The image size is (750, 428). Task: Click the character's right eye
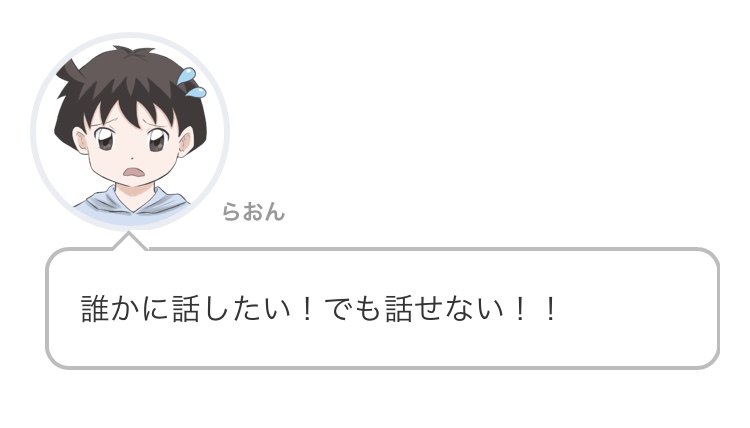tap(157, 141)
